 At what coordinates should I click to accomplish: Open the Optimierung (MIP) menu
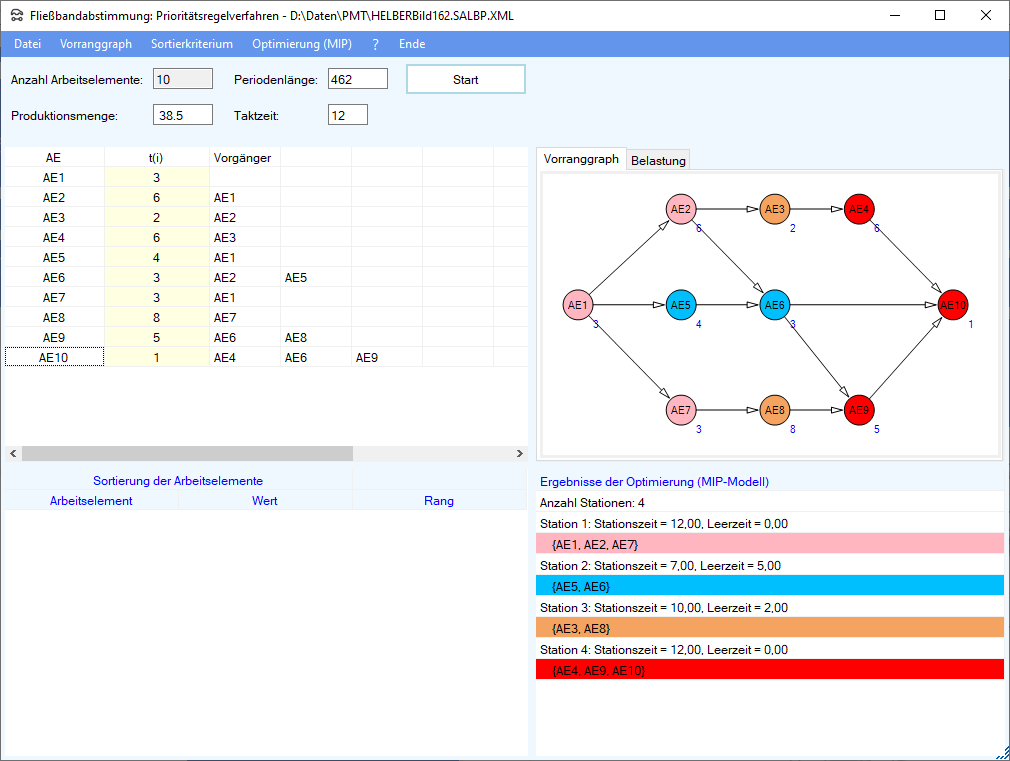coord(302,44)
